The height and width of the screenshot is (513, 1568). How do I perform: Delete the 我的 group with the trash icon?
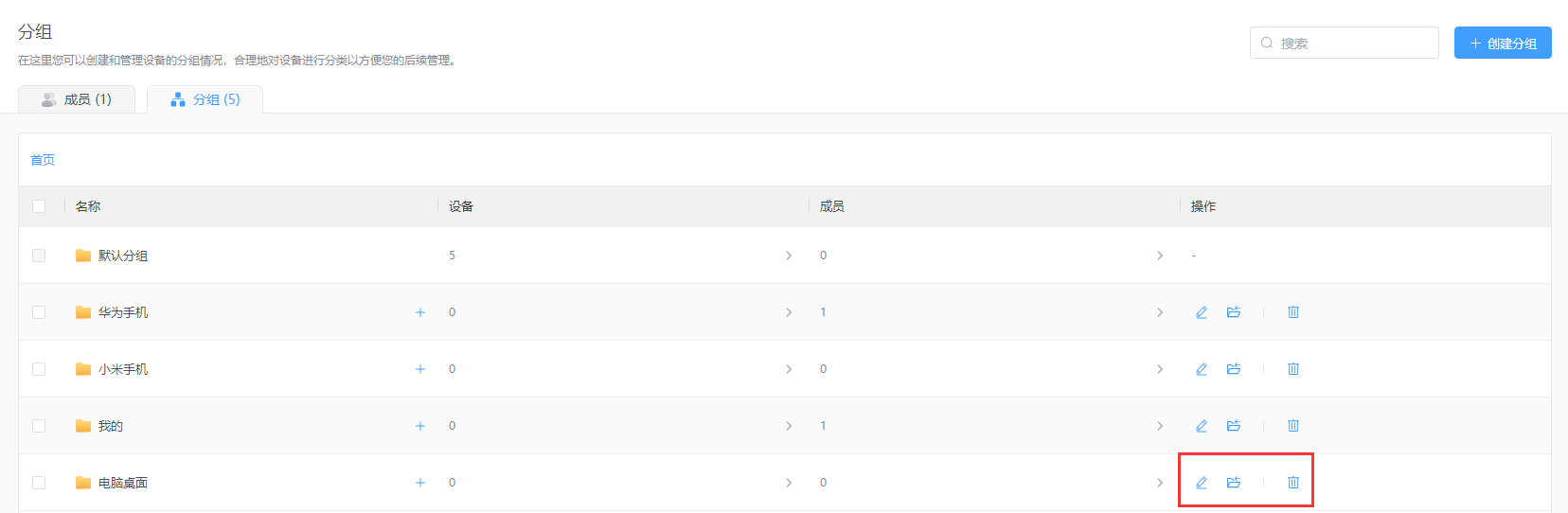[1293, 426]
